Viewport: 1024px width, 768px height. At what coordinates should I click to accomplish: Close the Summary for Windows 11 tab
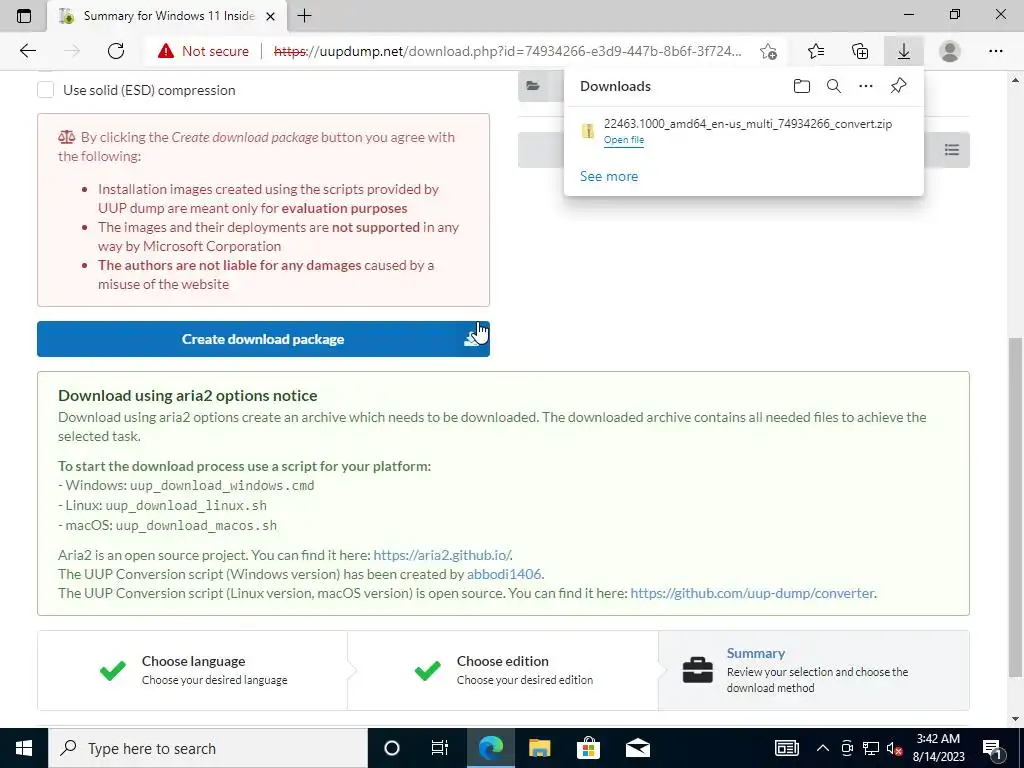(x=270, y=16)
